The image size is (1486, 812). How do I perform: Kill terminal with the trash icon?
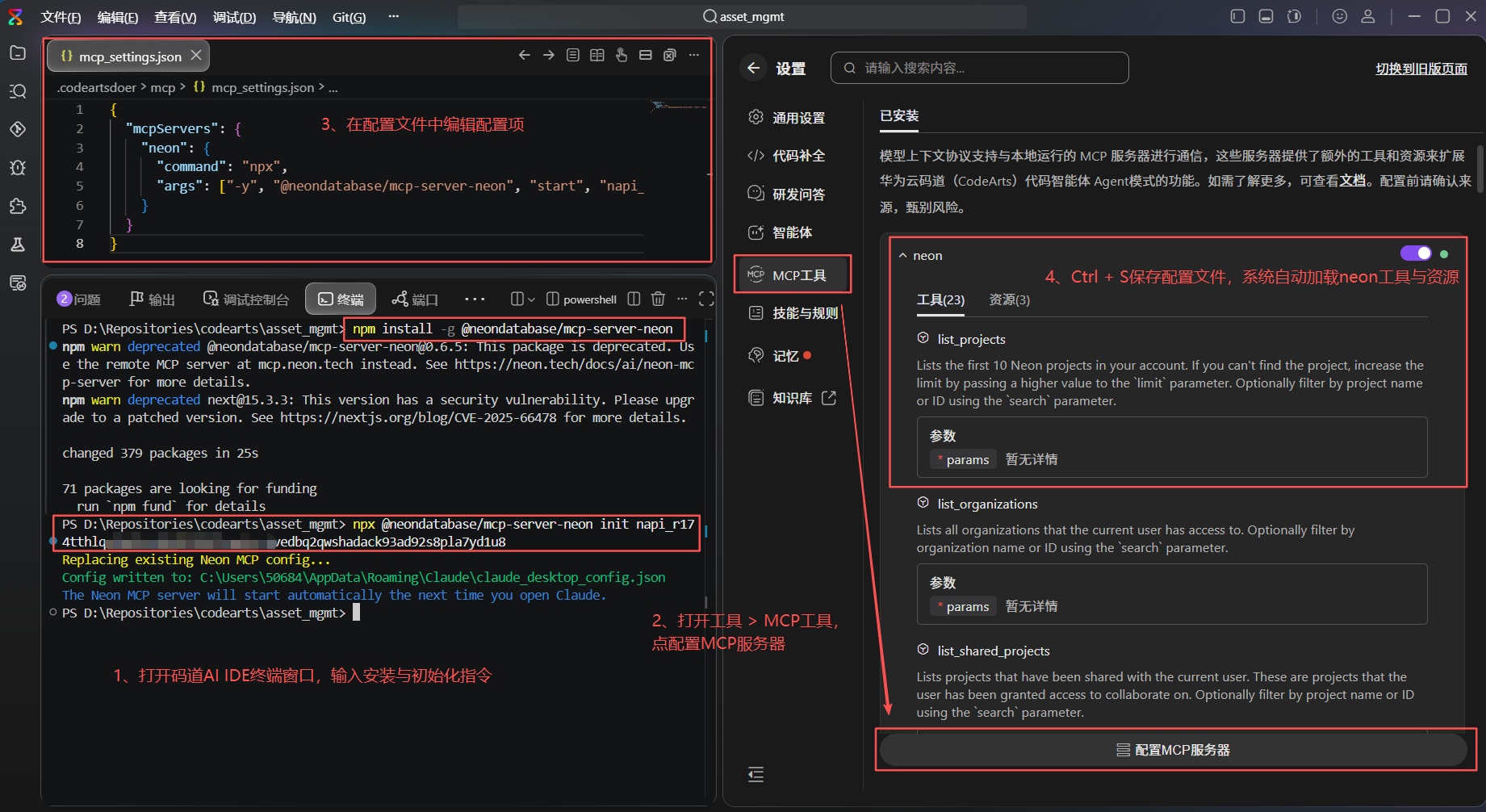659,299
